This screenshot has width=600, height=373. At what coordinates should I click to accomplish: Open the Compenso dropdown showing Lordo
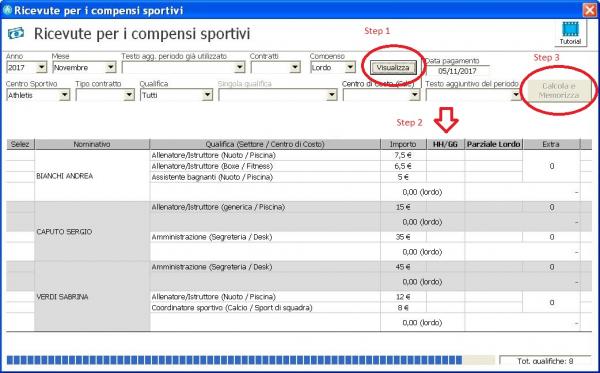pyautogui.click(x=350, y=68)
